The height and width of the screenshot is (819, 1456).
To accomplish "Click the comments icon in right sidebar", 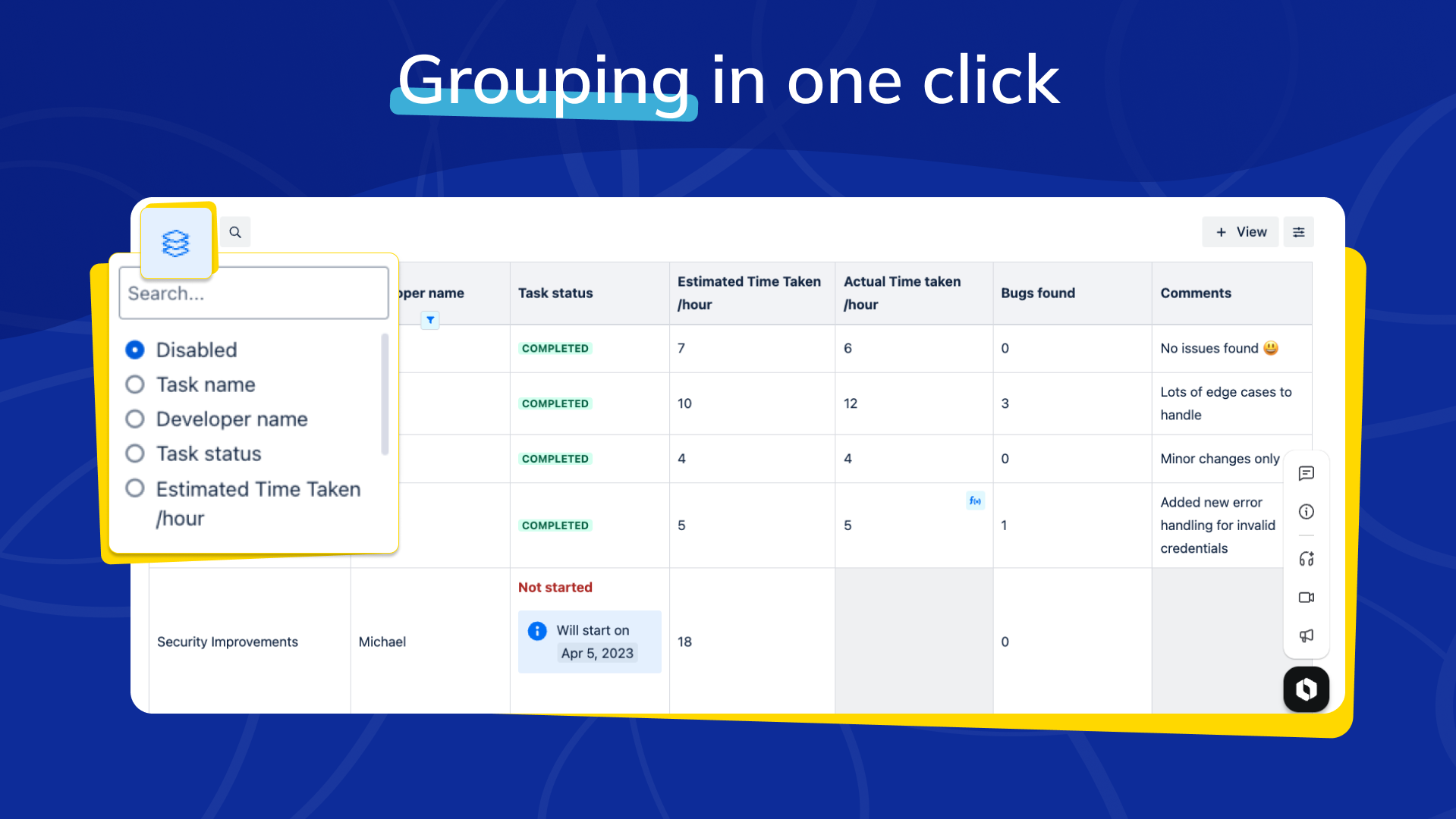I will pyautogui.click(x=1306, y=474).
